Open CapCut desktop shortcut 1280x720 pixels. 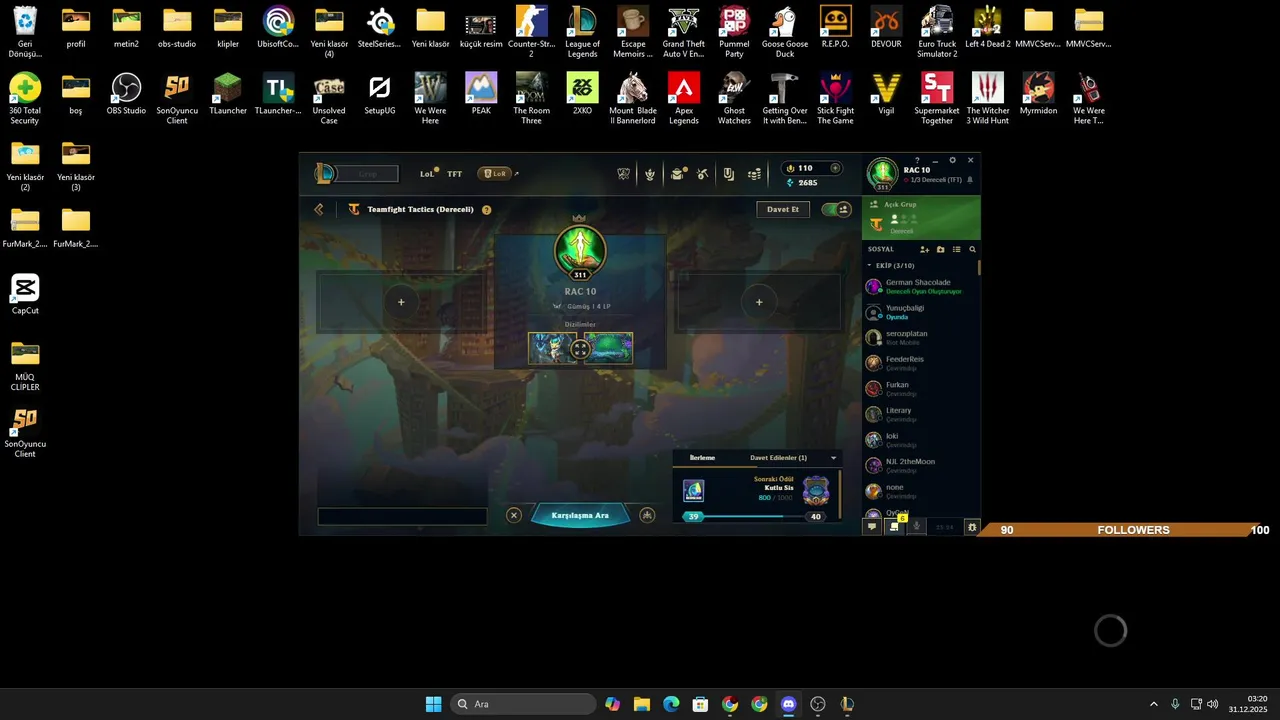[25, 294]
